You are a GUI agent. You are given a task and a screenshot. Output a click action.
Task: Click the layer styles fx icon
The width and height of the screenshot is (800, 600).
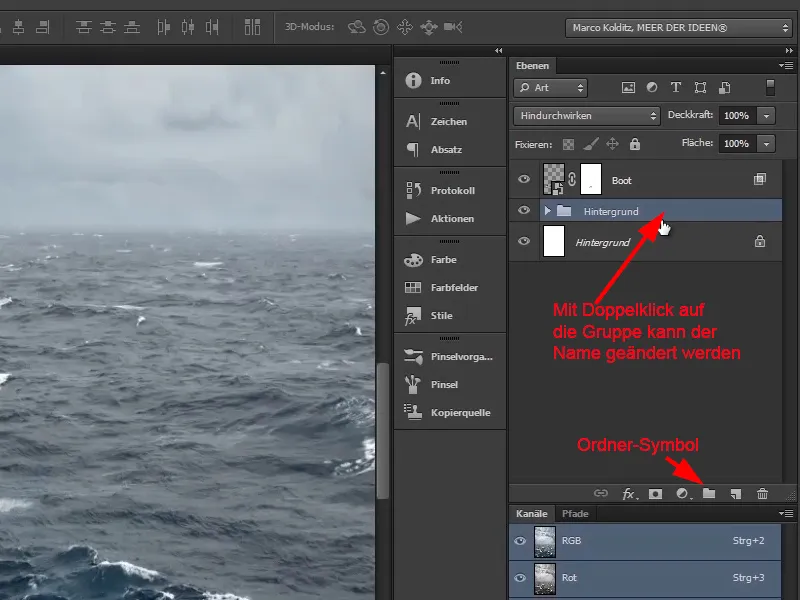[x=627, y=493]
